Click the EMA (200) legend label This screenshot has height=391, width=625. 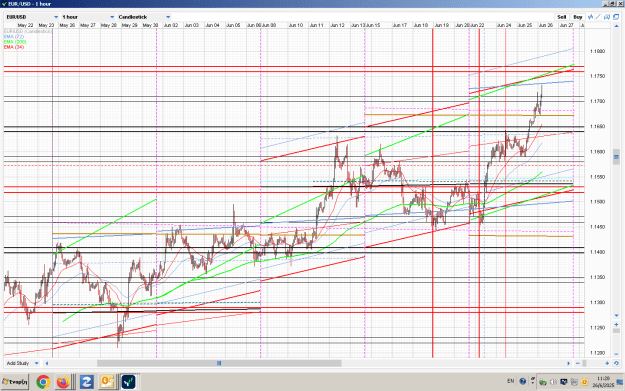15,41
